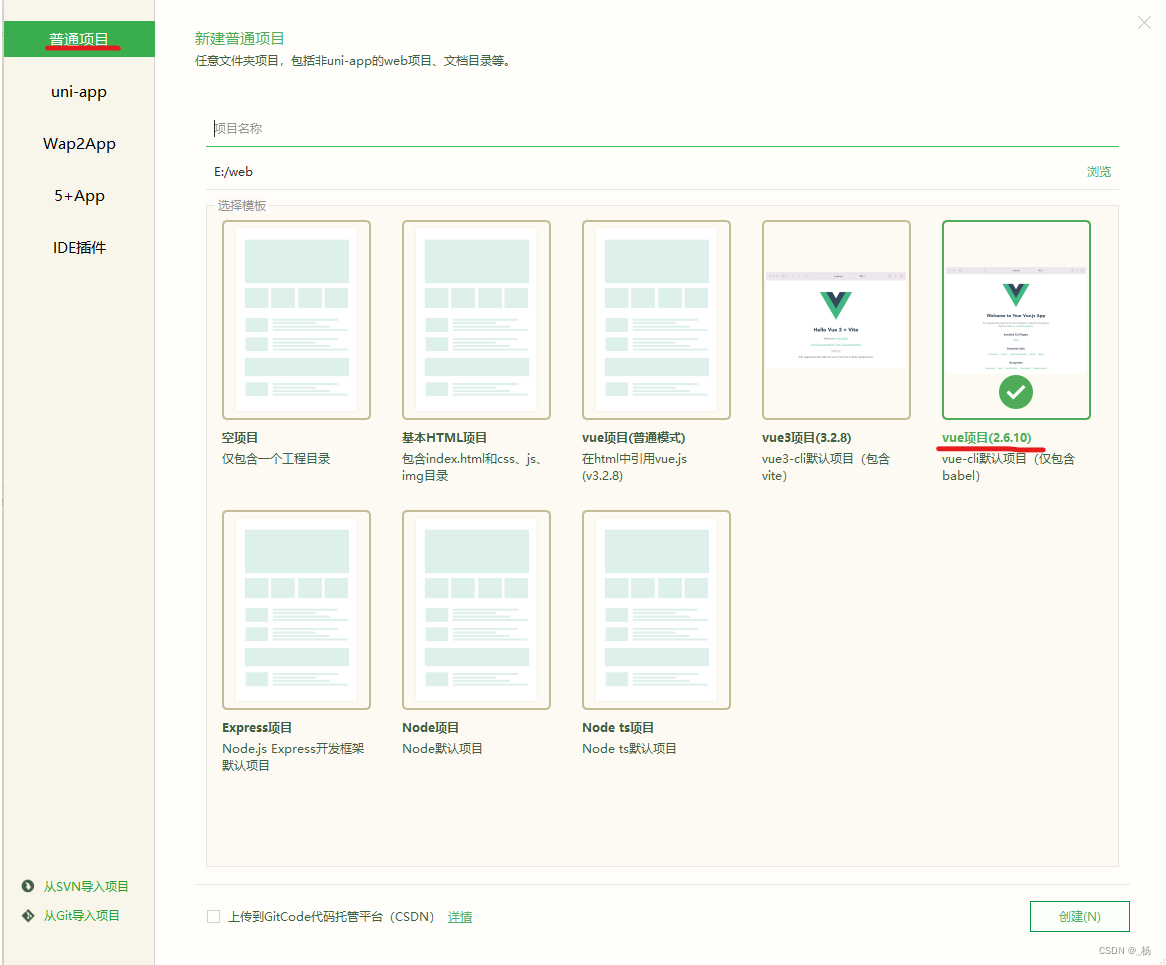
Task: Enable the 上传到GitCode代码托管平台 checkbox
Action: click(213, 916)
